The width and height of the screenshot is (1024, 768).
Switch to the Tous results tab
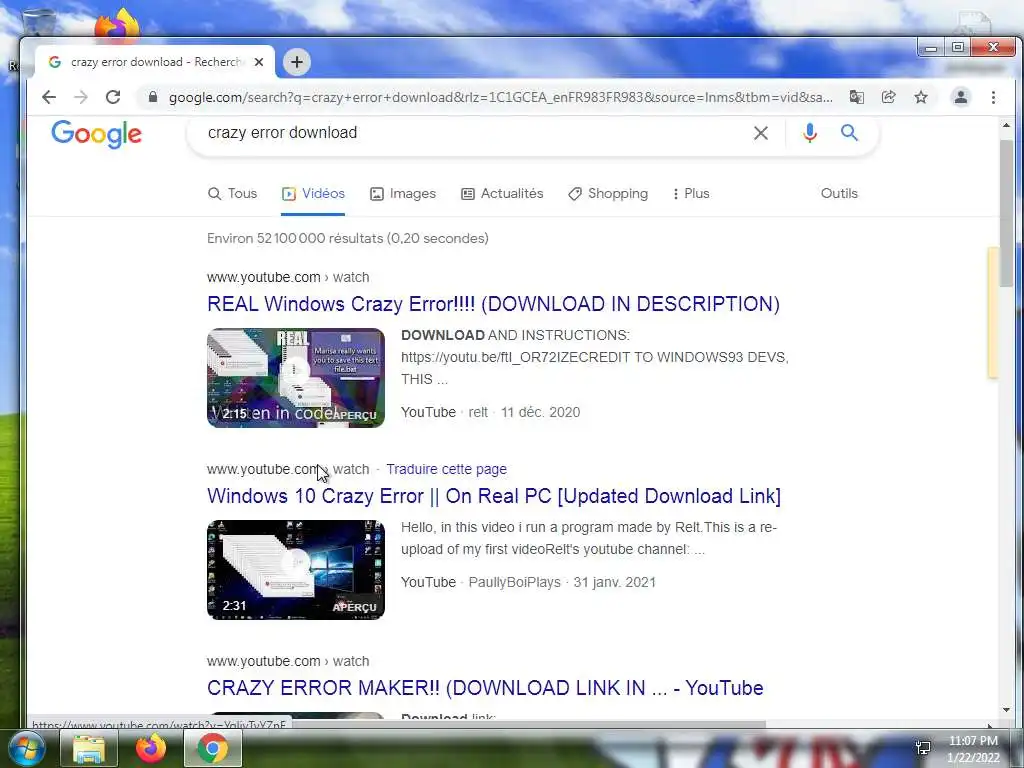tap(232, 194)
